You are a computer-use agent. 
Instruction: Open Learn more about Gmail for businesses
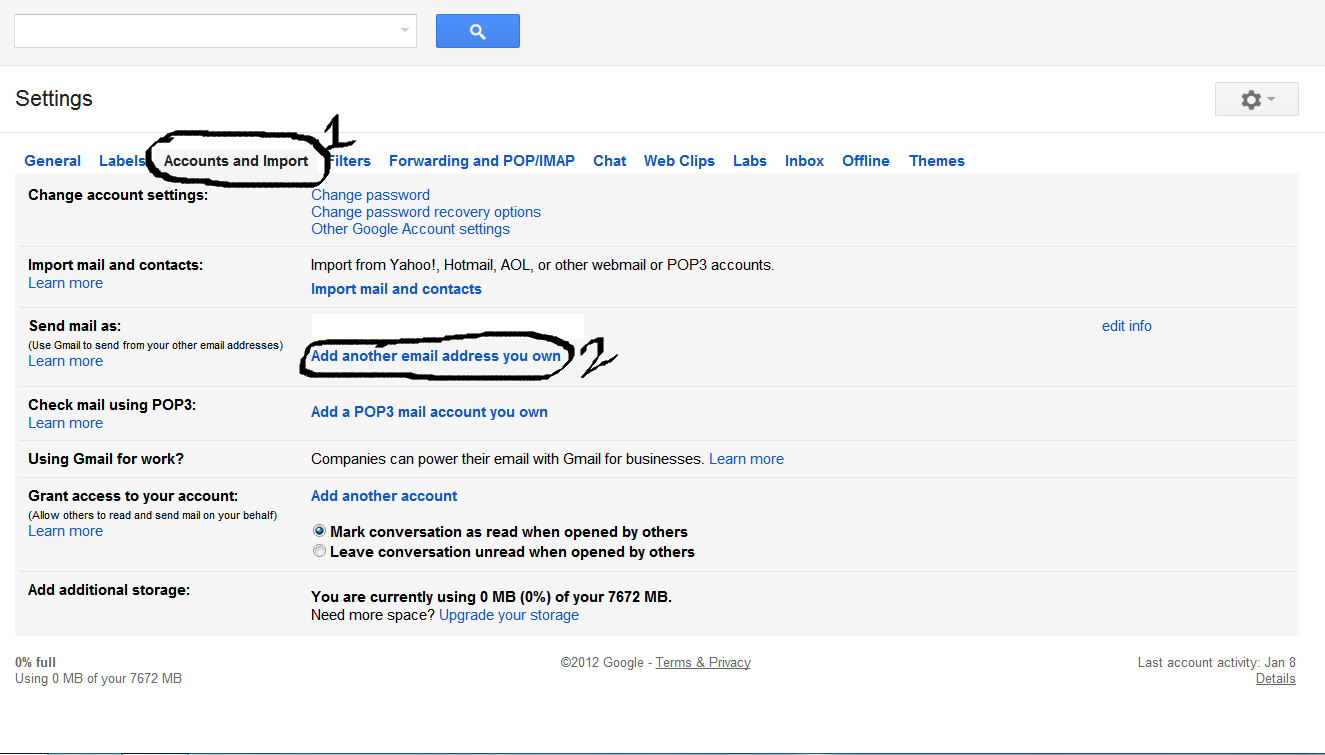click(746, 459)
